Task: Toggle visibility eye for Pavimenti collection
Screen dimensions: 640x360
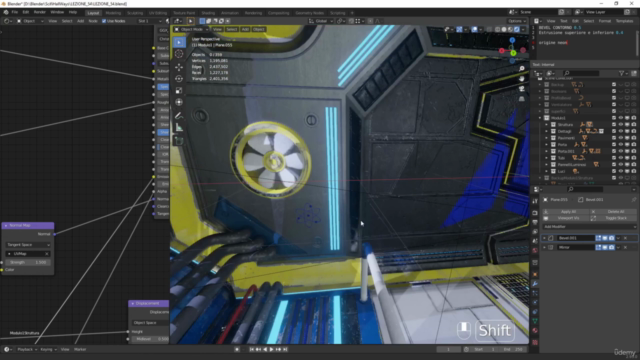Action: [620, 138]
